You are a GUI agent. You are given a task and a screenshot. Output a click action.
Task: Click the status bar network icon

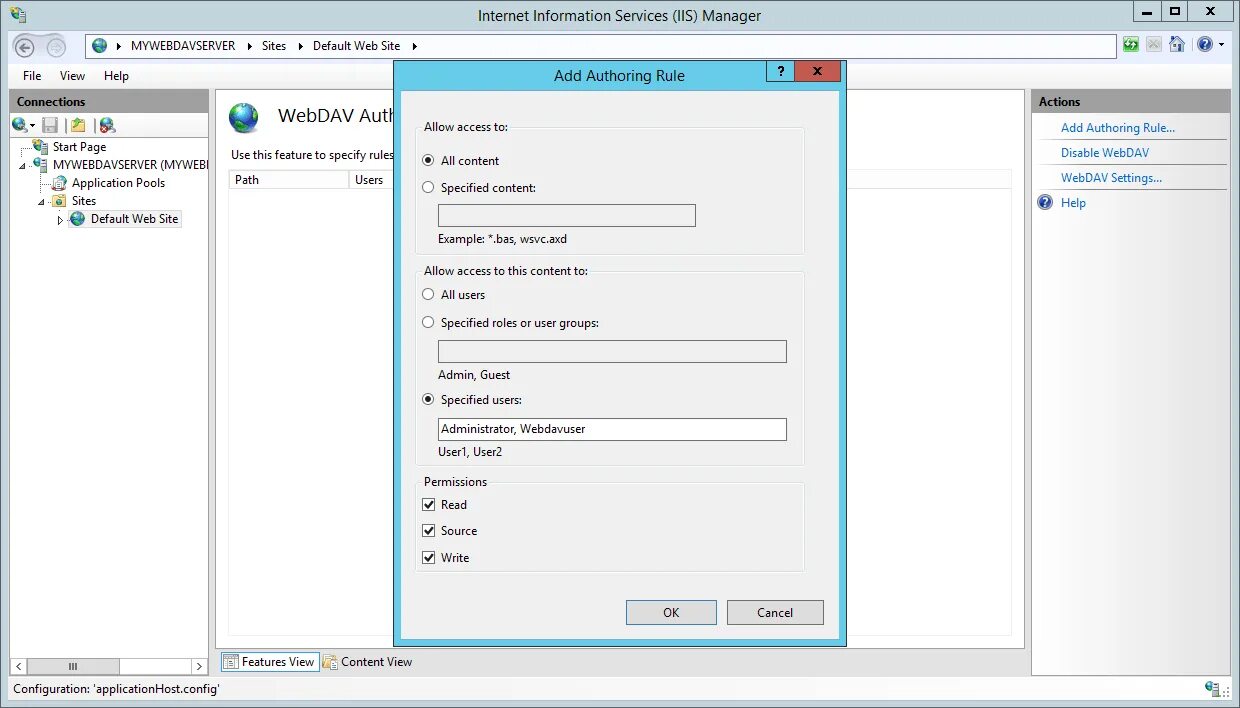1213,688
